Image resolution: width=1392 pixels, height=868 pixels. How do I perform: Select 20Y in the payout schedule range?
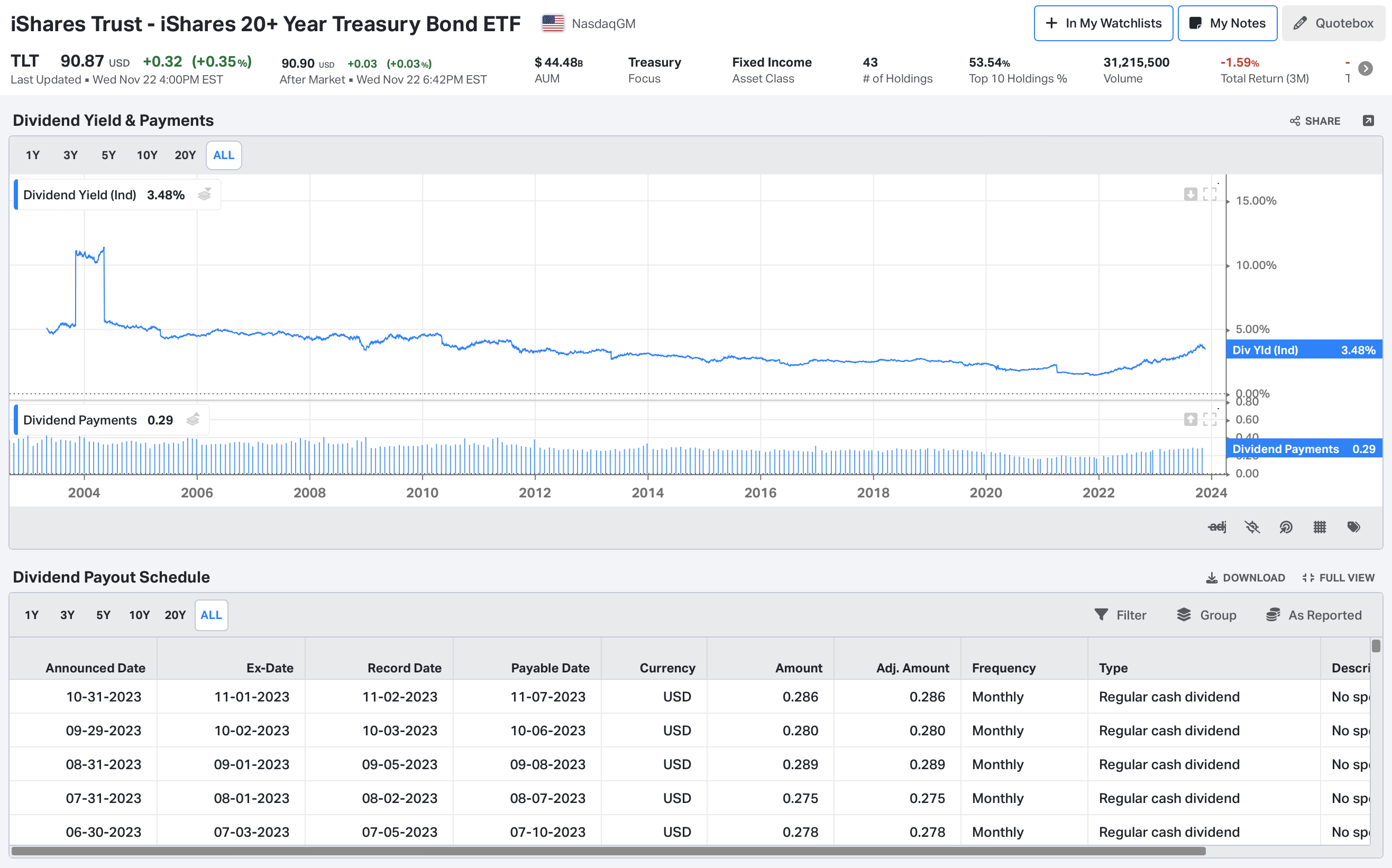click(175, 615)
